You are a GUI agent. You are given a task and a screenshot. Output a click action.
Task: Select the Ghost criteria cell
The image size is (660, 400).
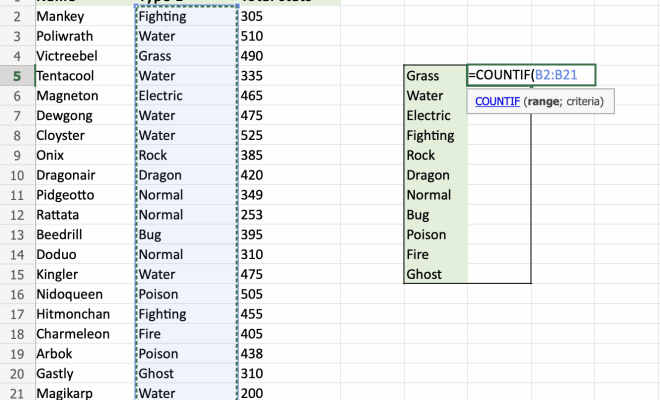[435, 274]
